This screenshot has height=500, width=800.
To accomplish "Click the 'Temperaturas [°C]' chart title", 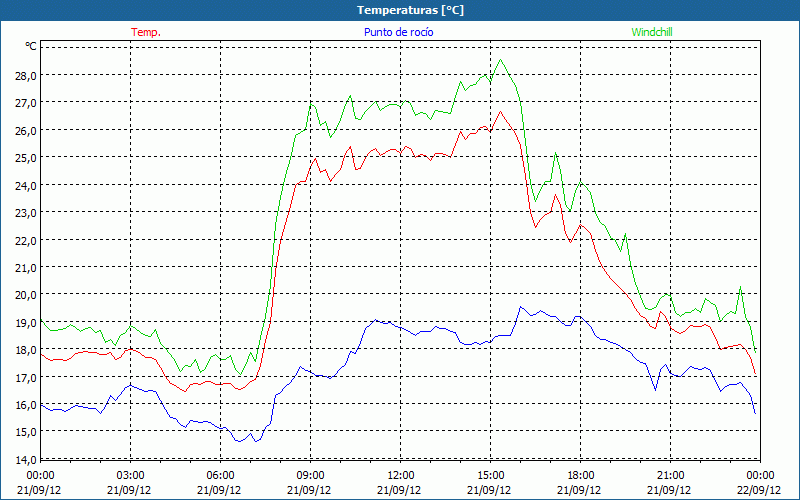I will click(410, 10).
